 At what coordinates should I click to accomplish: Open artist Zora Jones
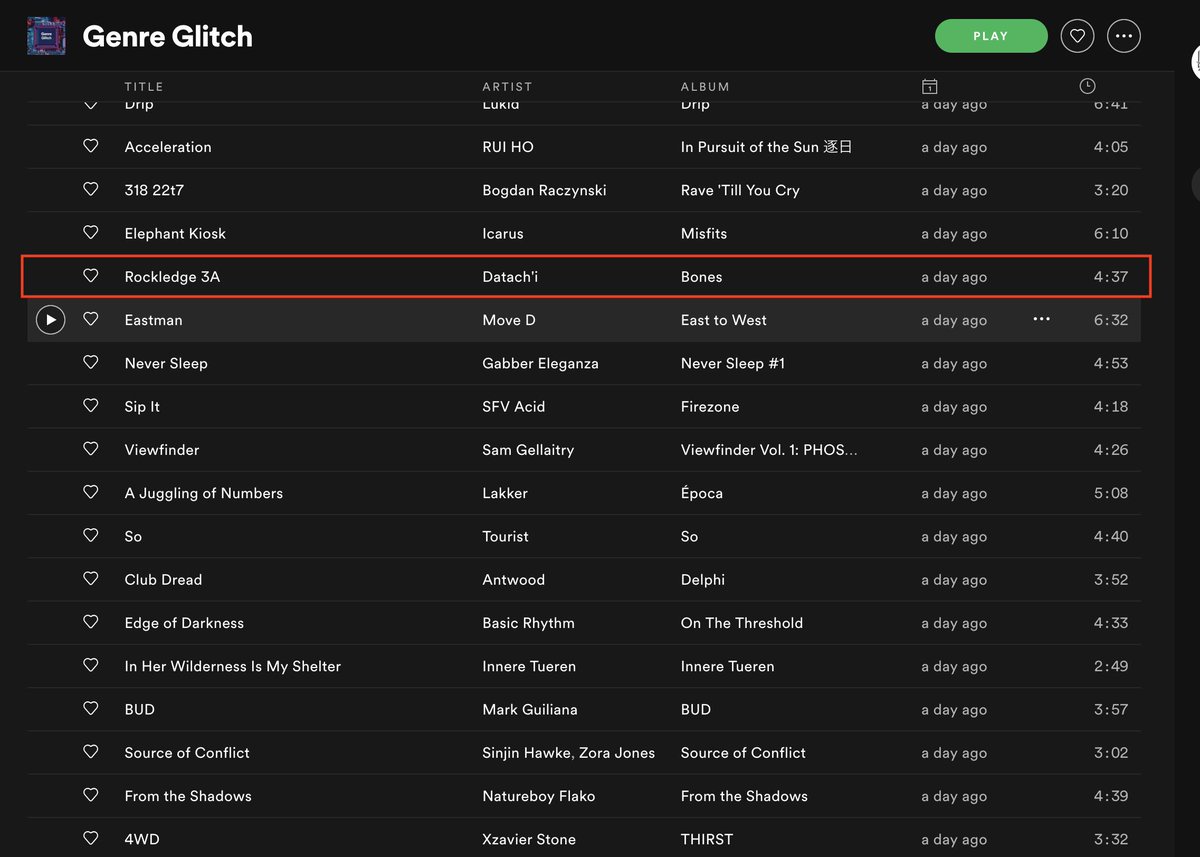(x=615, y=753)
